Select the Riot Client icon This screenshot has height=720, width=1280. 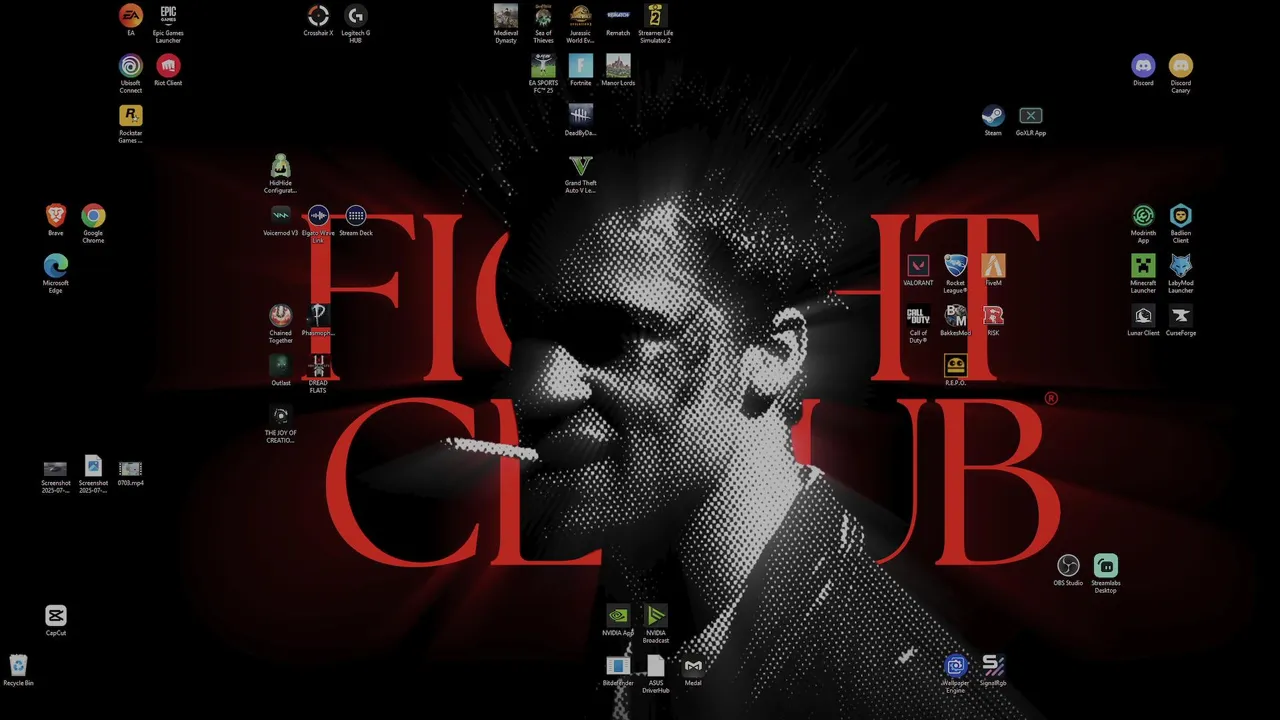(x=168, y=66)
